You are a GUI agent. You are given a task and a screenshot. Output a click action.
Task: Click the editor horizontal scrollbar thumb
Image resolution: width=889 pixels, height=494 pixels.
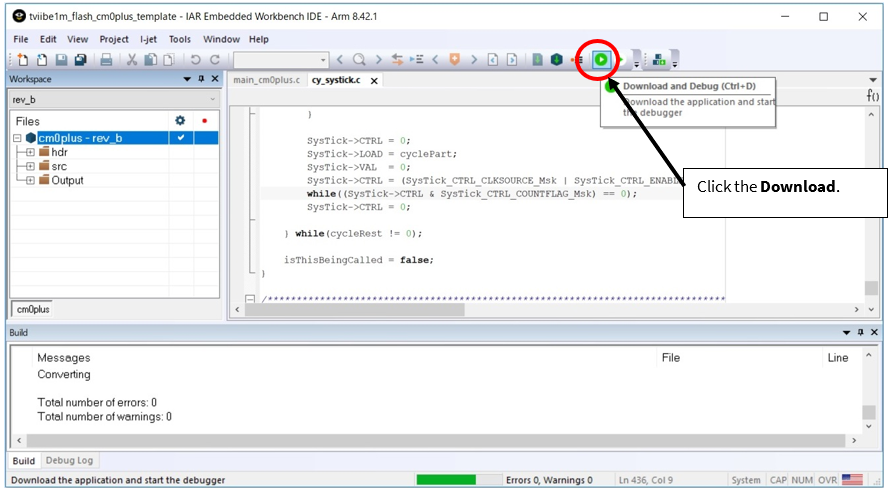(354, 309)
